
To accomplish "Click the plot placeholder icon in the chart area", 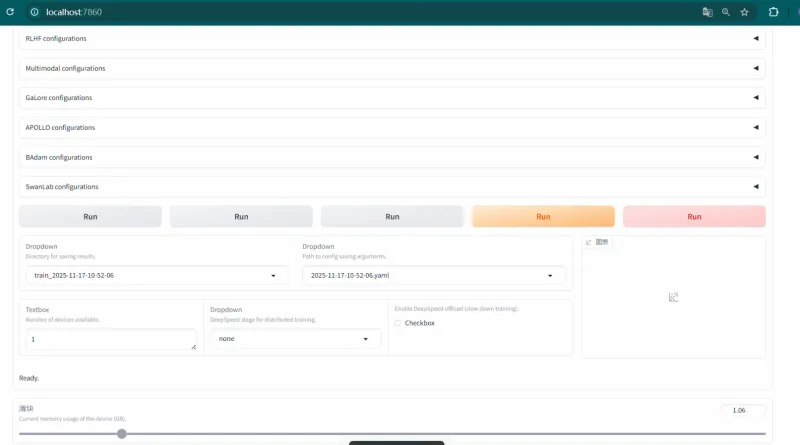I will coord(673,297).
